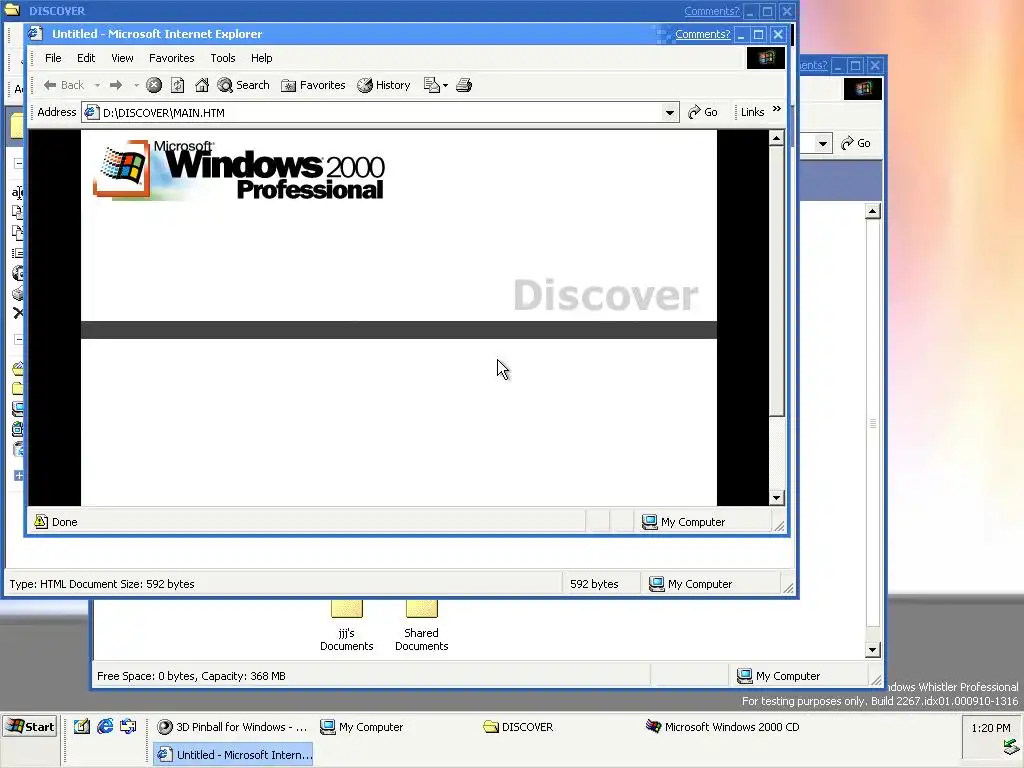Go back using the Back arrow button
Image resolution: width=1024 pixels, height=768 pixels.
click(63, 85)
